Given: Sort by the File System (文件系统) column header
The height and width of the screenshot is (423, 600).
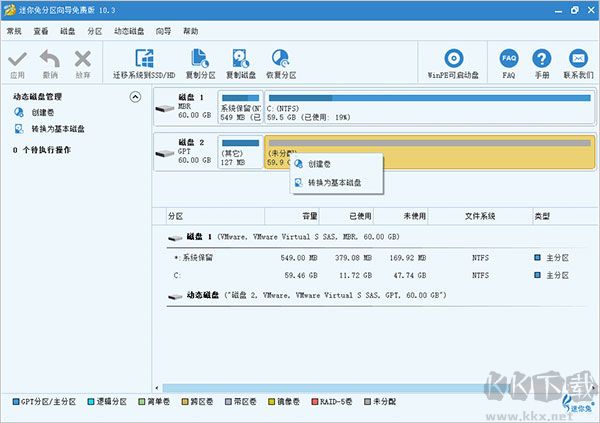Looking at the screenshot, I should [x=480, y=216].
